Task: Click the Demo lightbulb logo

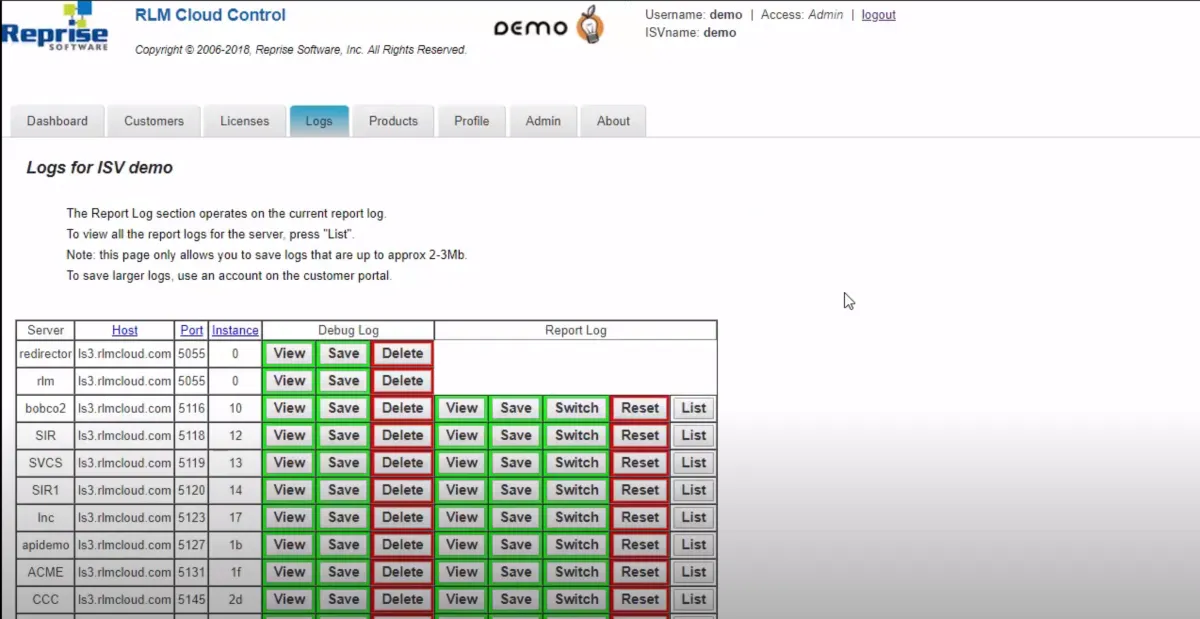Action: coord(549,25)
